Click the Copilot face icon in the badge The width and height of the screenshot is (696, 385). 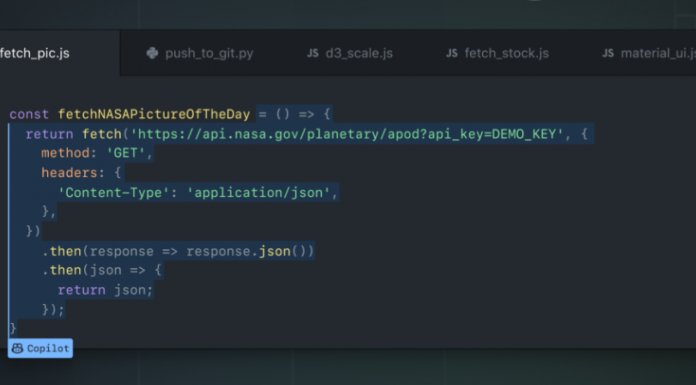(17, 348)
